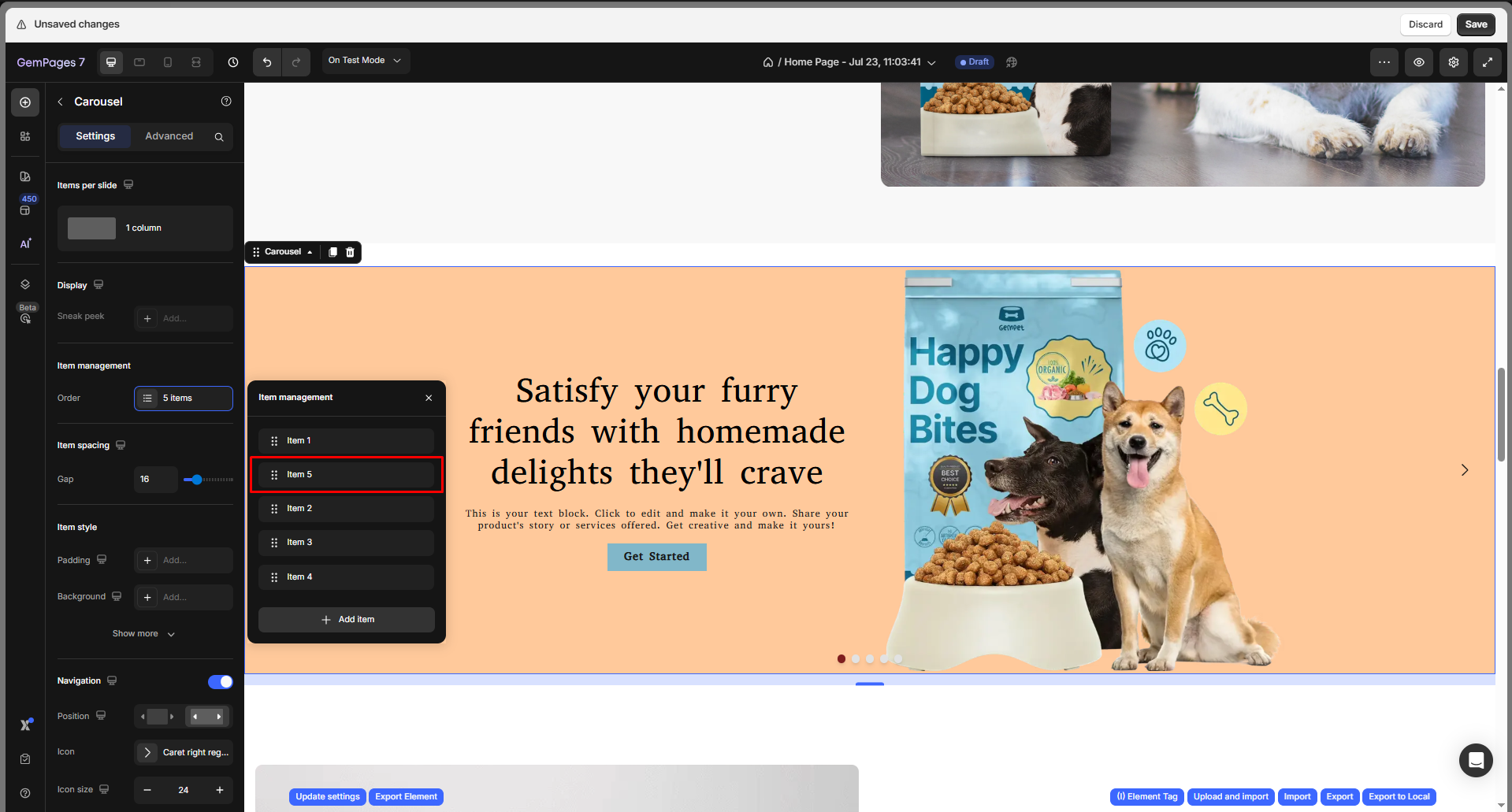Redo the last change
The image size is (1512, 812).
pos(296,62)
